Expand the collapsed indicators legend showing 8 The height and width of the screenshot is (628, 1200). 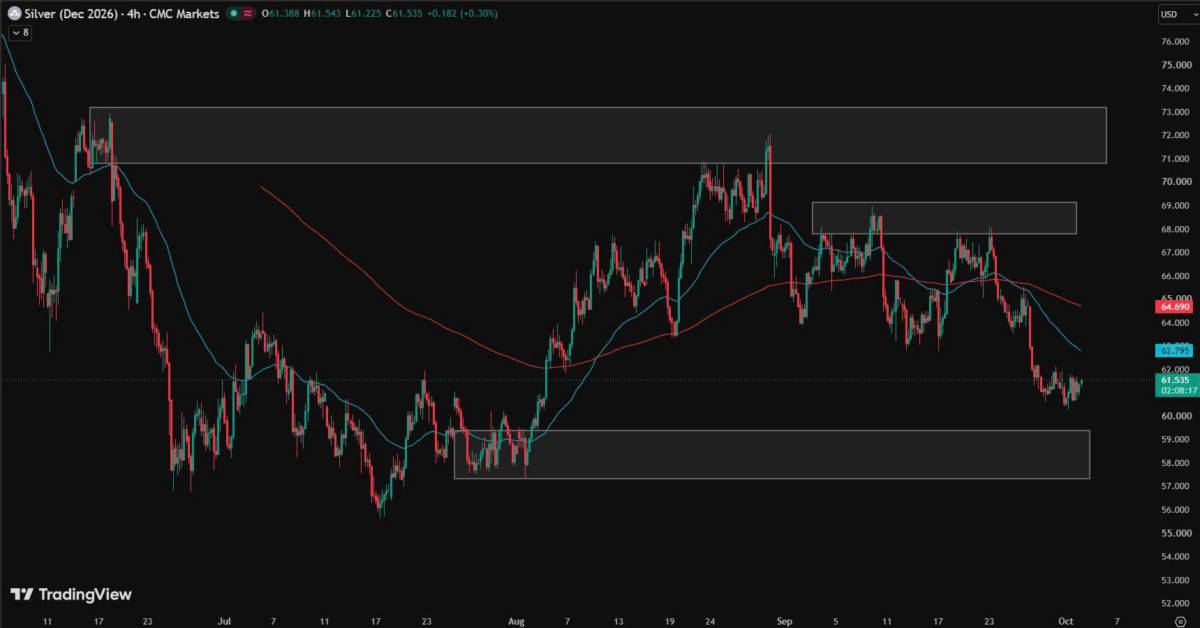point(21,33)
